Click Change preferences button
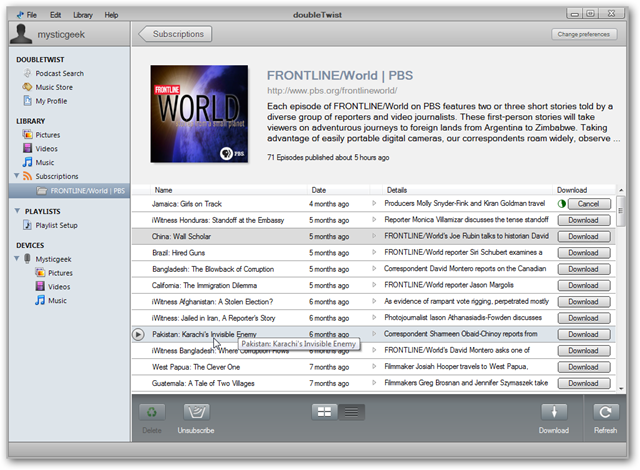Viewport: 640px width, 470px height. 584,34
